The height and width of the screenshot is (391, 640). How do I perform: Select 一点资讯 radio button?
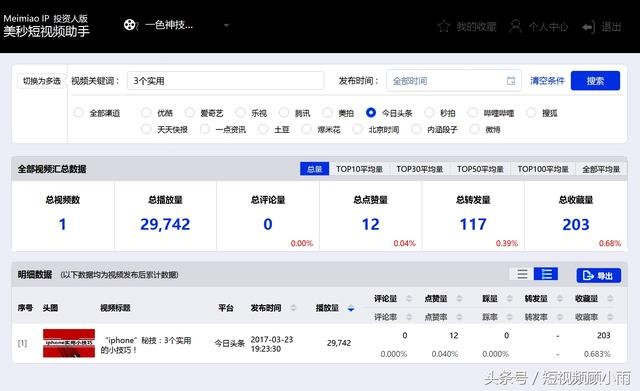204,129
